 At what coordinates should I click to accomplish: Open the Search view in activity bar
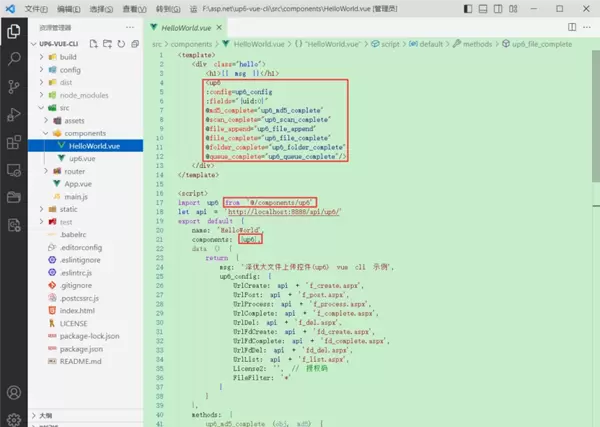coord(14,59)
